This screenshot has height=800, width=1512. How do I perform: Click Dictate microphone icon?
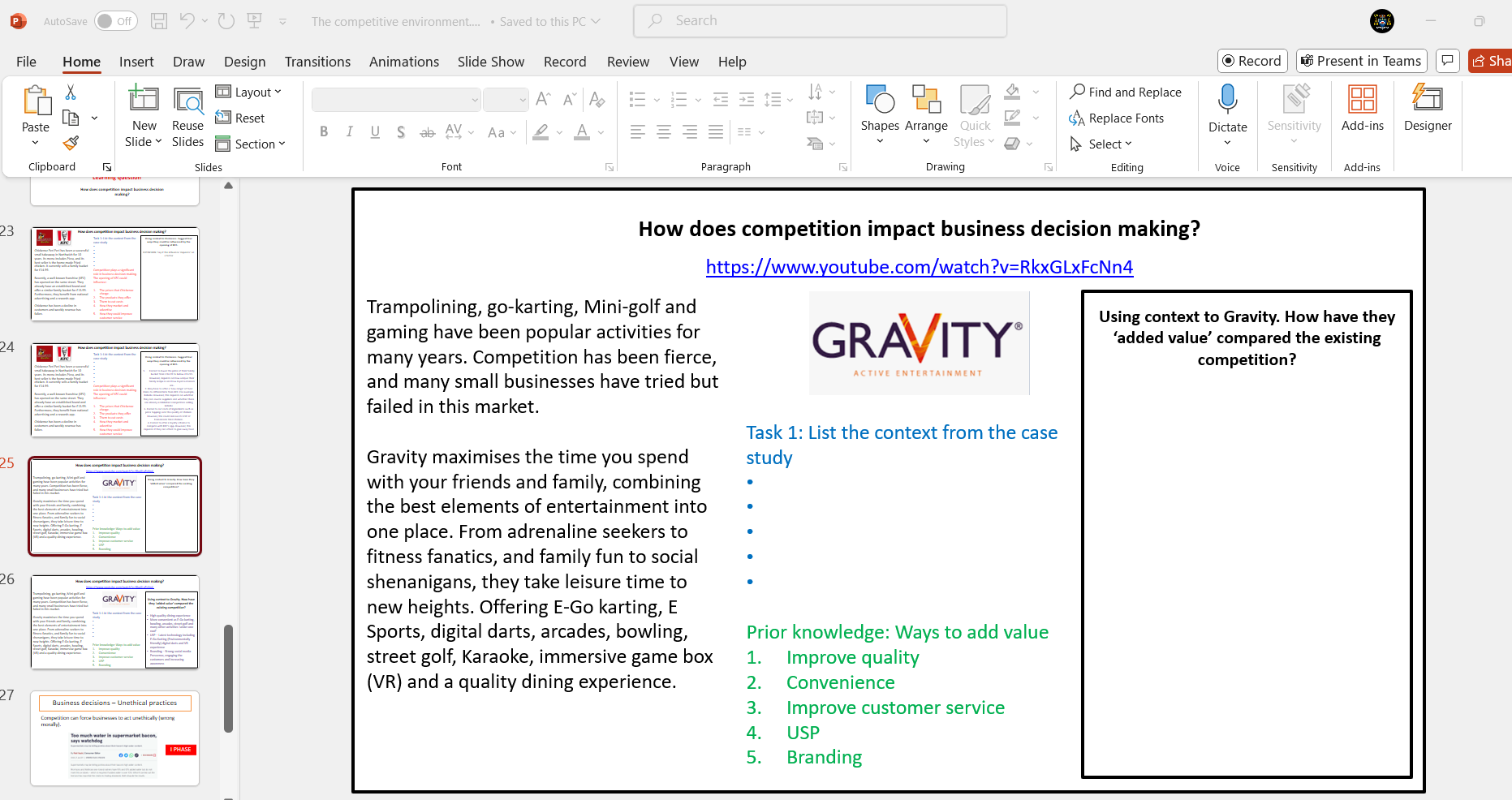1228,99
